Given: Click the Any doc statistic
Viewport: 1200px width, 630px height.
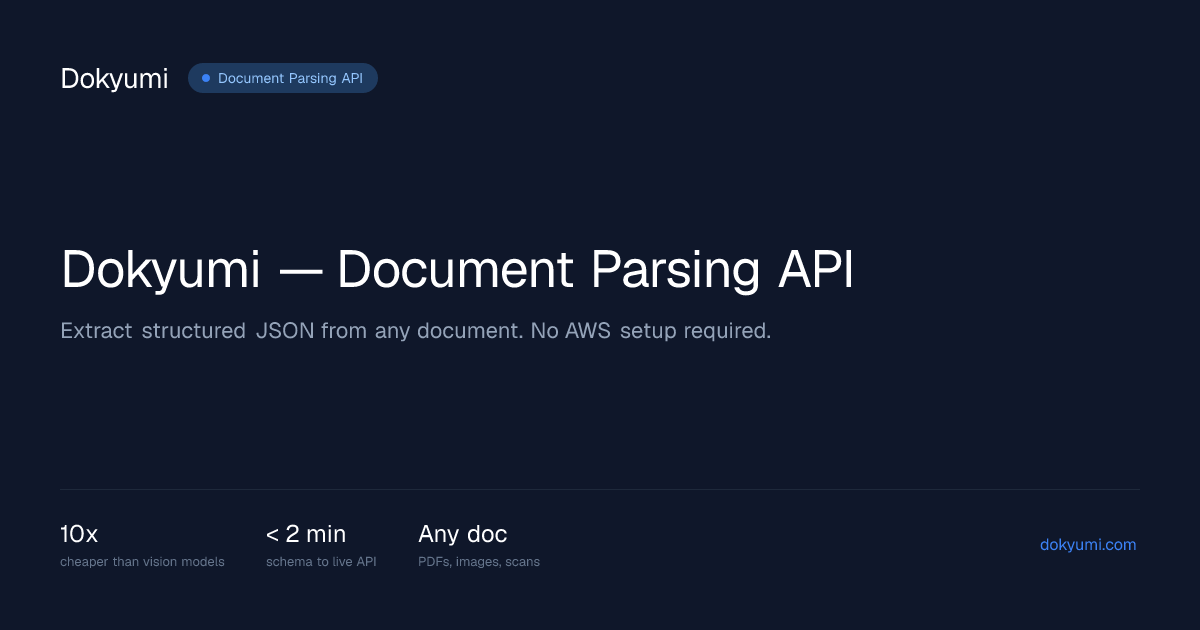Looking at the screenshot, I should [462, 534].
